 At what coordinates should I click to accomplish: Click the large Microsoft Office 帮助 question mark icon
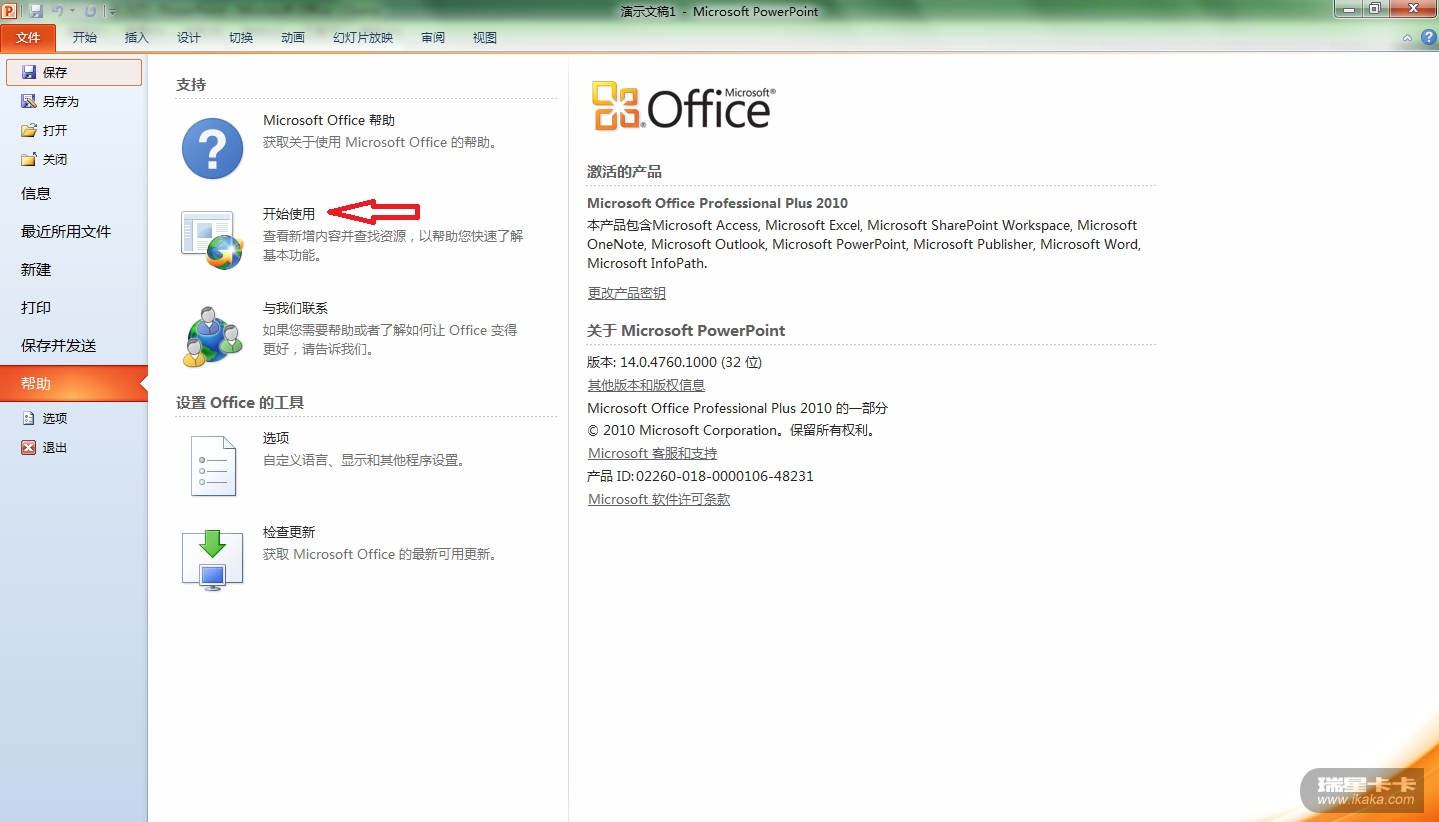212,148
